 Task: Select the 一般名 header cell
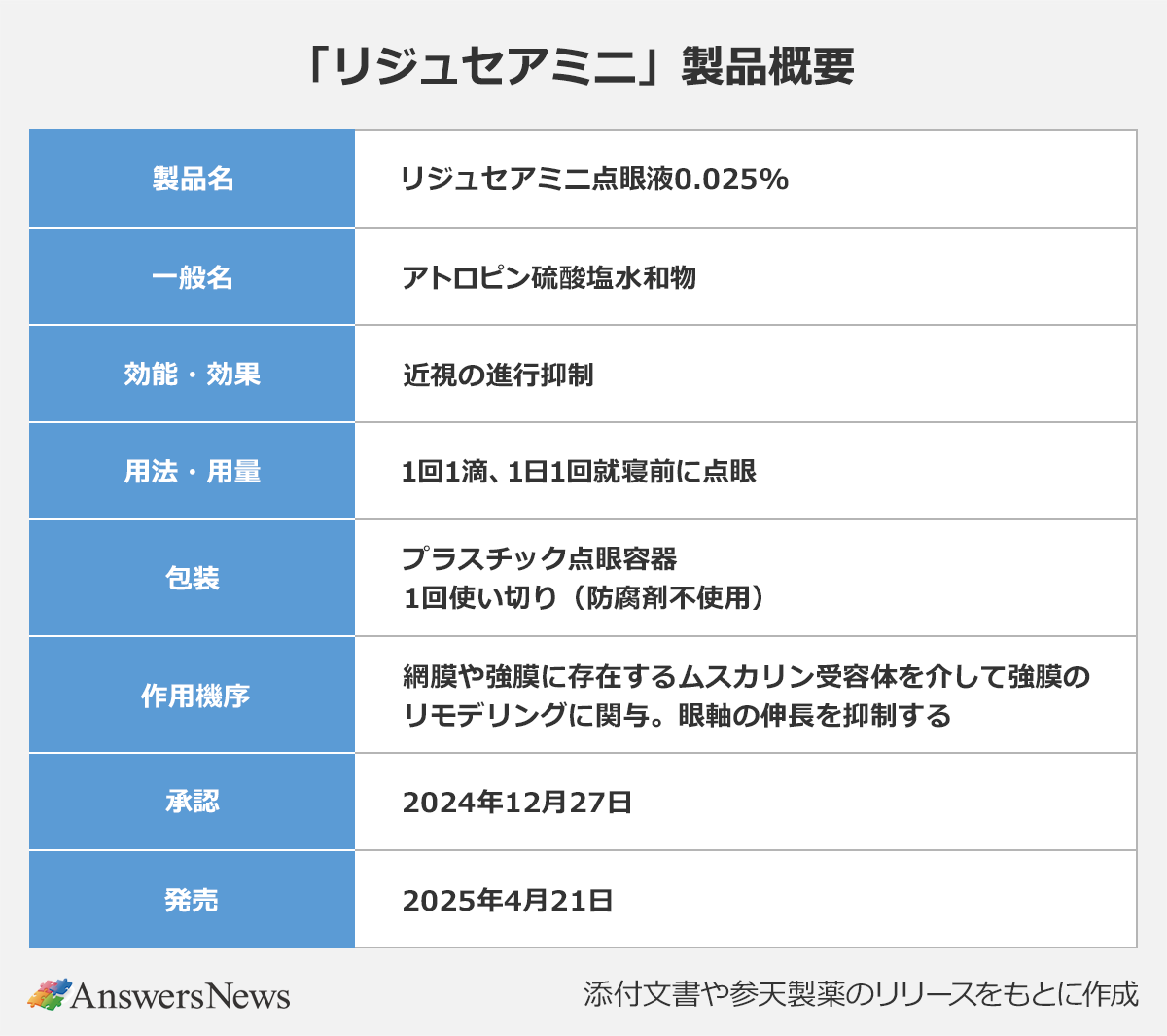point(192,277)
